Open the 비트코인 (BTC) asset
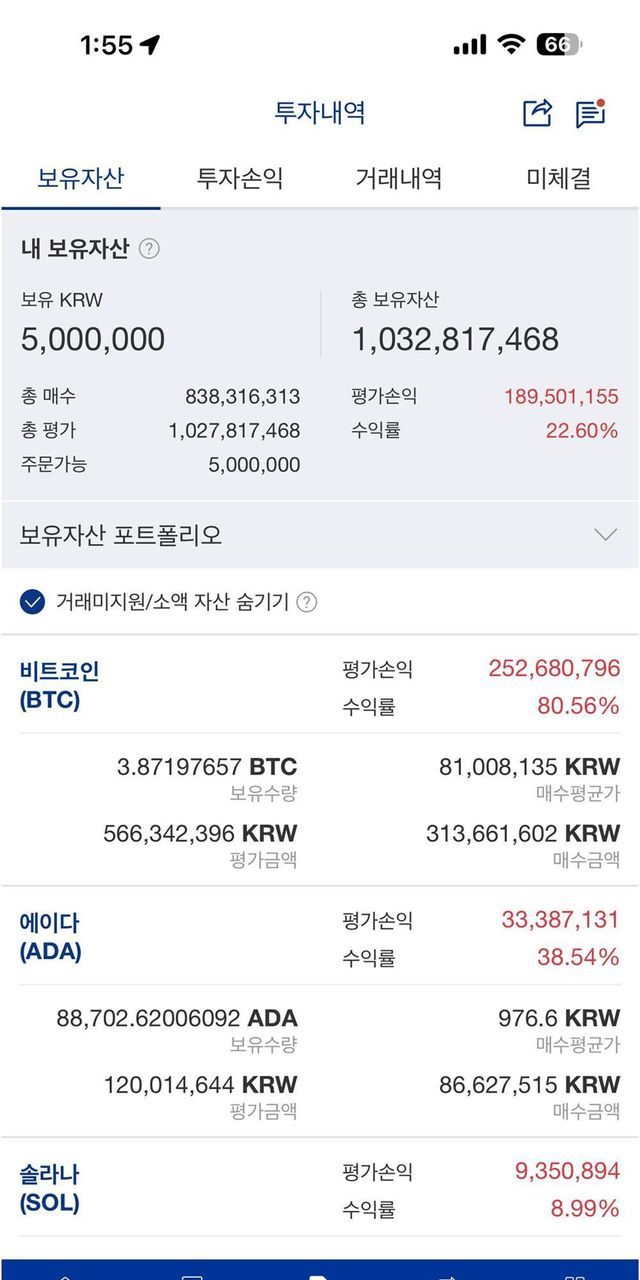The image size is (640, 1280). (x=60, y=685)
